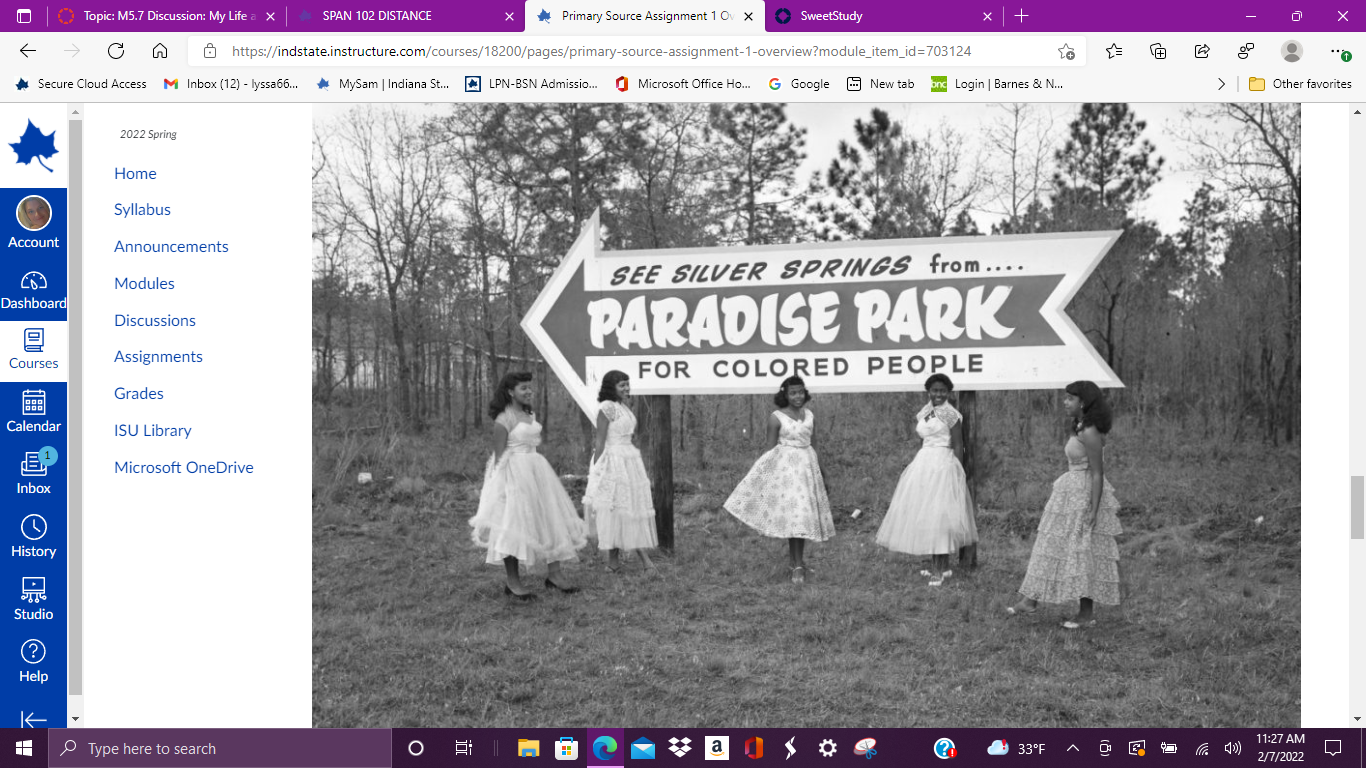Collapse the Canvas global navigation
This screenshot has width=1366, height=768.
34,719
